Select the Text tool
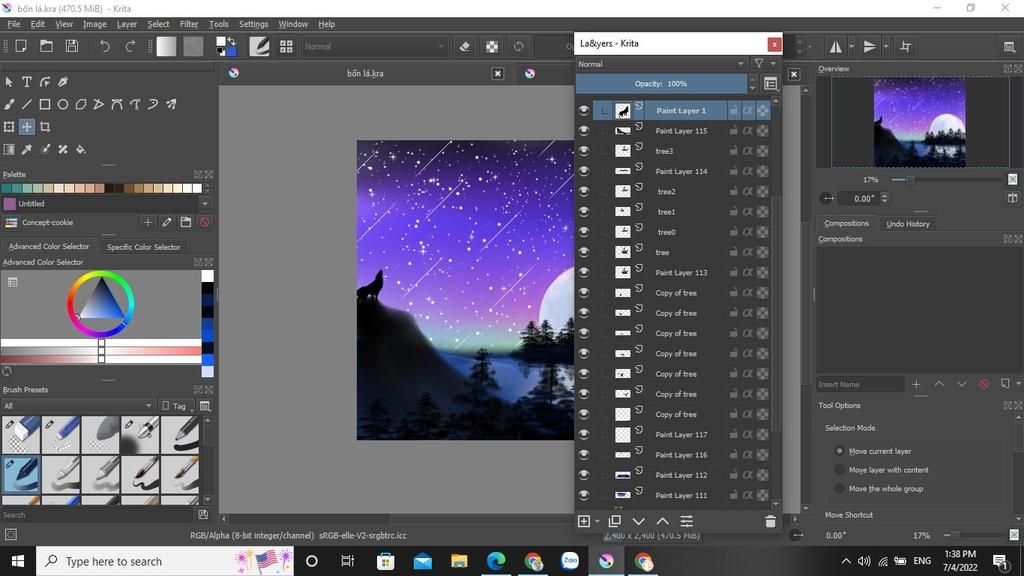 [x=27, y=82]
